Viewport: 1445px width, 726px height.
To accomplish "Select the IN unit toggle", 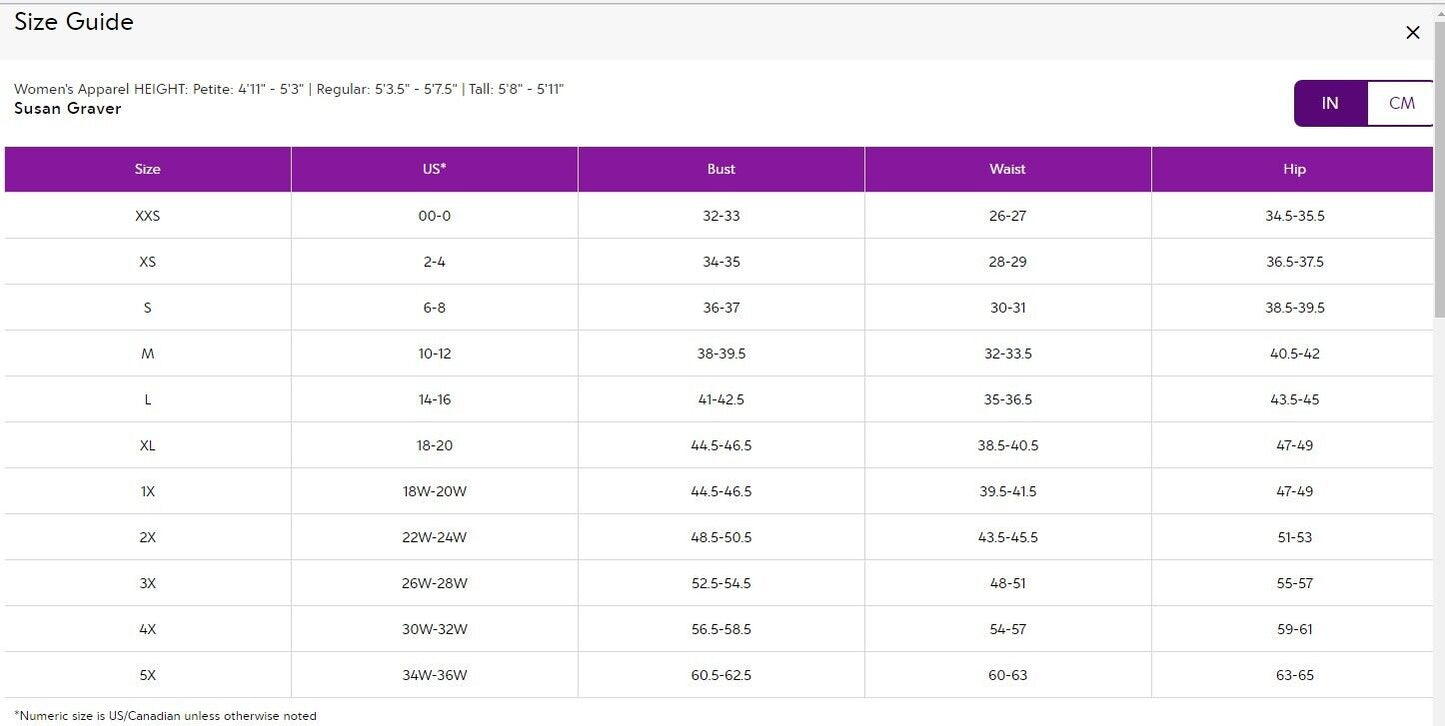I will 1330,103.
